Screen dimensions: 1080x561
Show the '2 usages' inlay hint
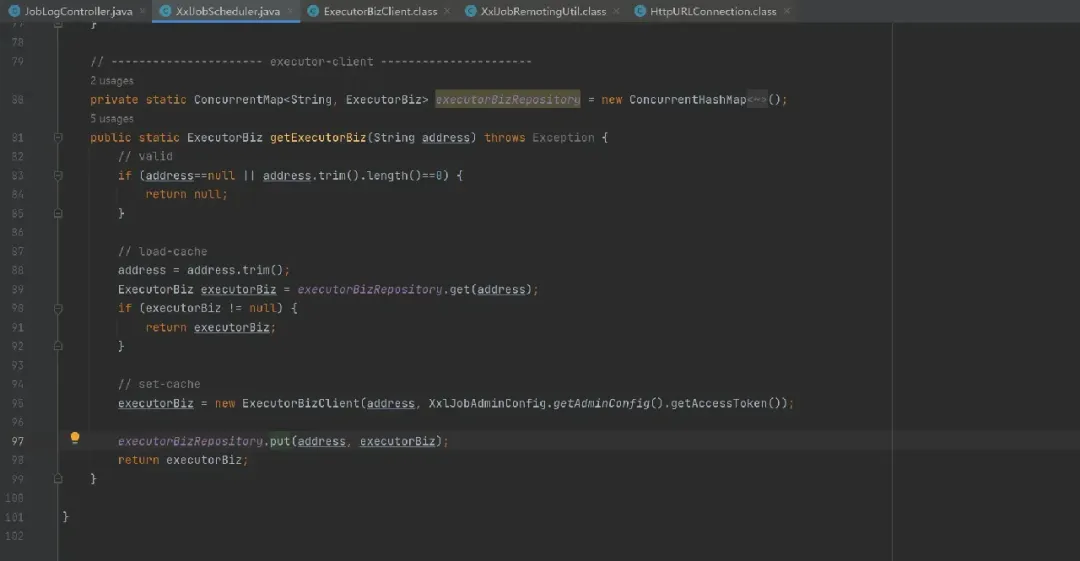pos(112,81)
